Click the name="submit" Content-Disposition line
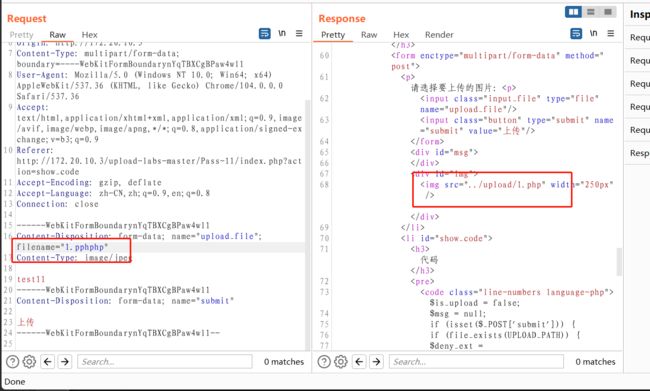The width and height of the screenshot is (650, 391). coord(125,301)
